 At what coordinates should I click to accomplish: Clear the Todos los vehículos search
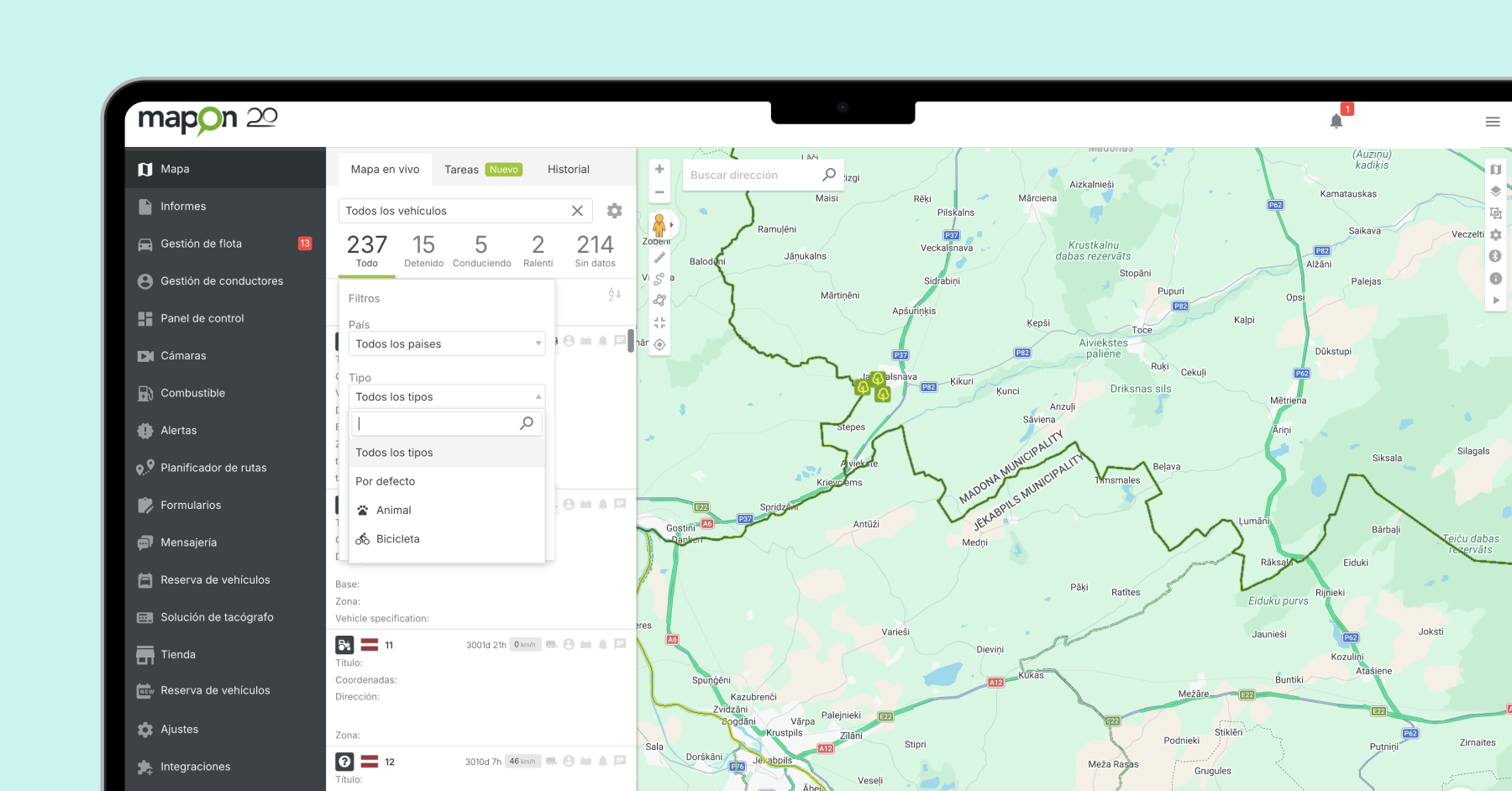coord(577,211)
